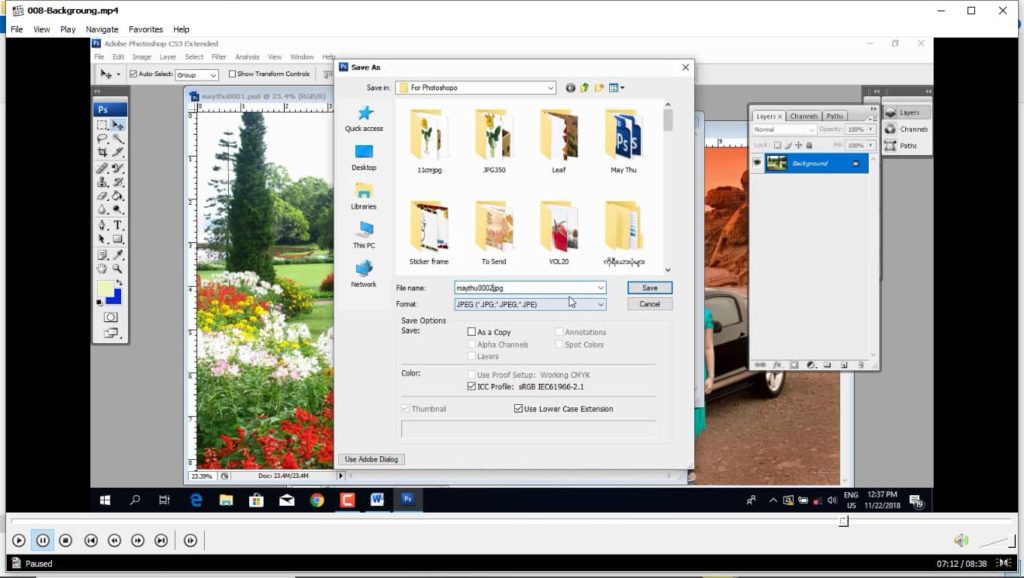Open Libraries in the Save As sidebar
1024x578 pixels.
[364, 196]
